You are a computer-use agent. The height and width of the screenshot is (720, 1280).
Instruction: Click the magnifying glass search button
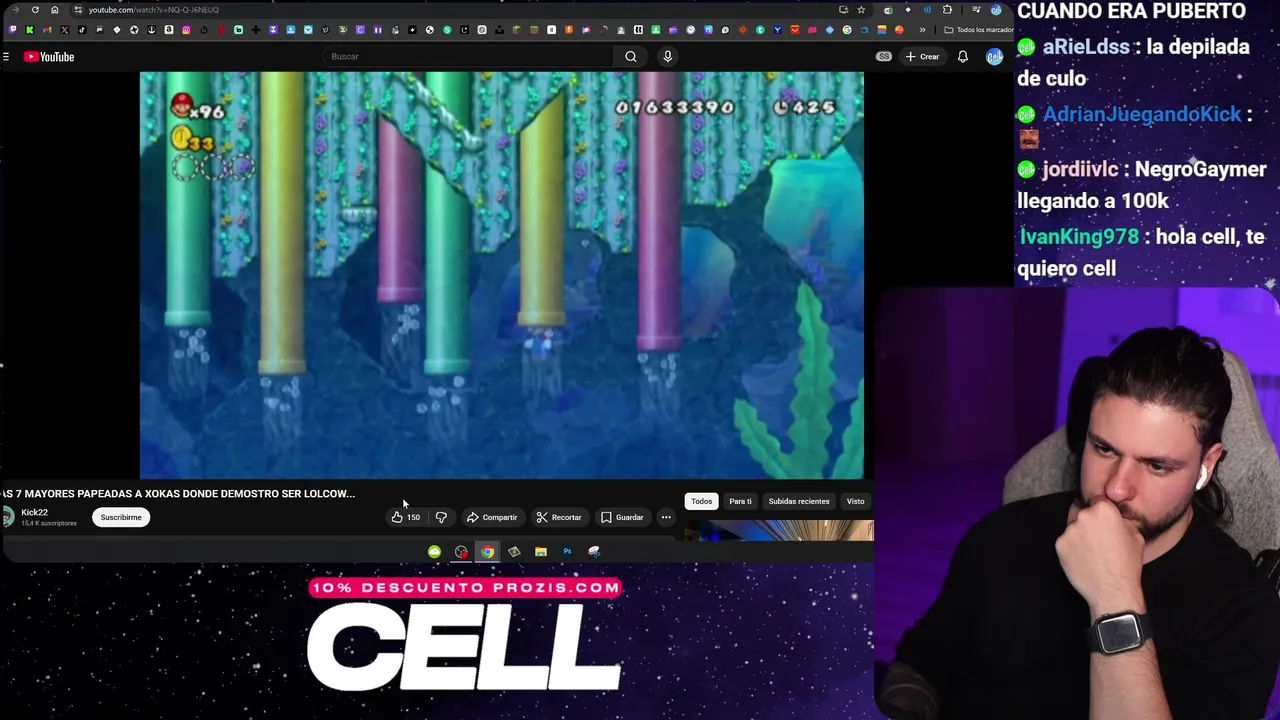click(x=631, y=56)
